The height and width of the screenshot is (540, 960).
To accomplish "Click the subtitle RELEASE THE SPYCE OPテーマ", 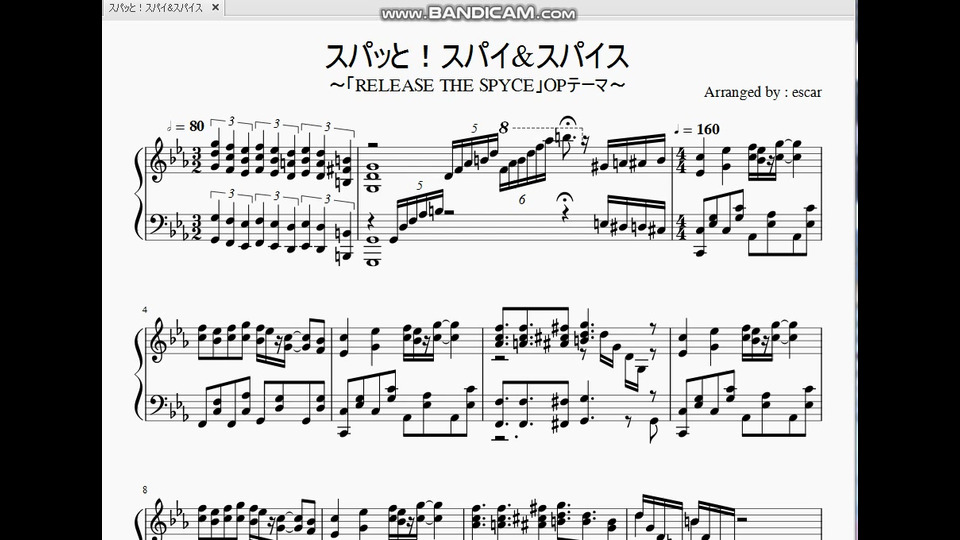I will [x=477, y=85].
